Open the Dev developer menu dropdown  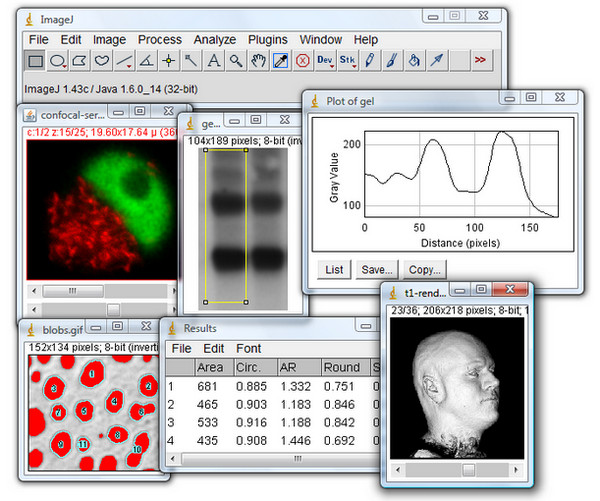point(325,61)
